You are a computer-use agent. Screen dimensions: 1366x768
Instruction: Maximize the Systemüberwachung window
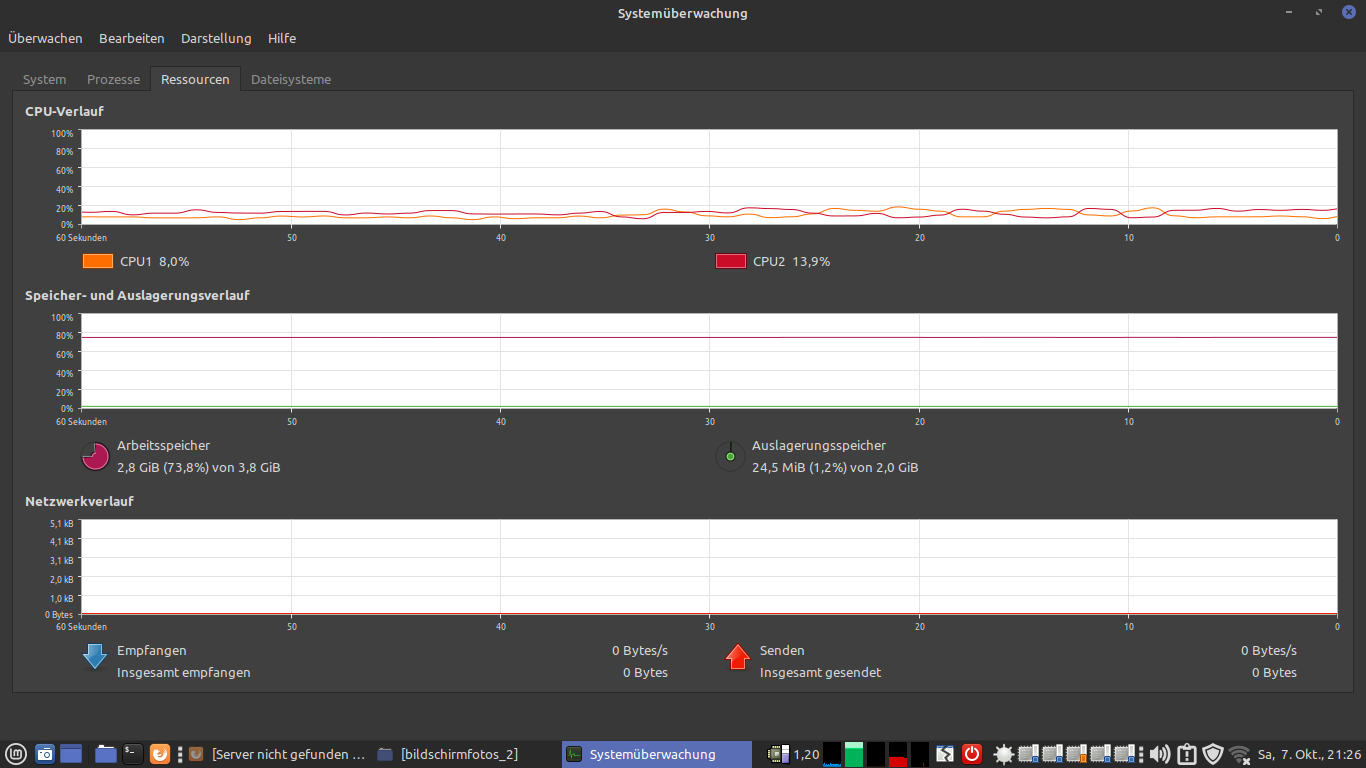(x=1320, y=13)
